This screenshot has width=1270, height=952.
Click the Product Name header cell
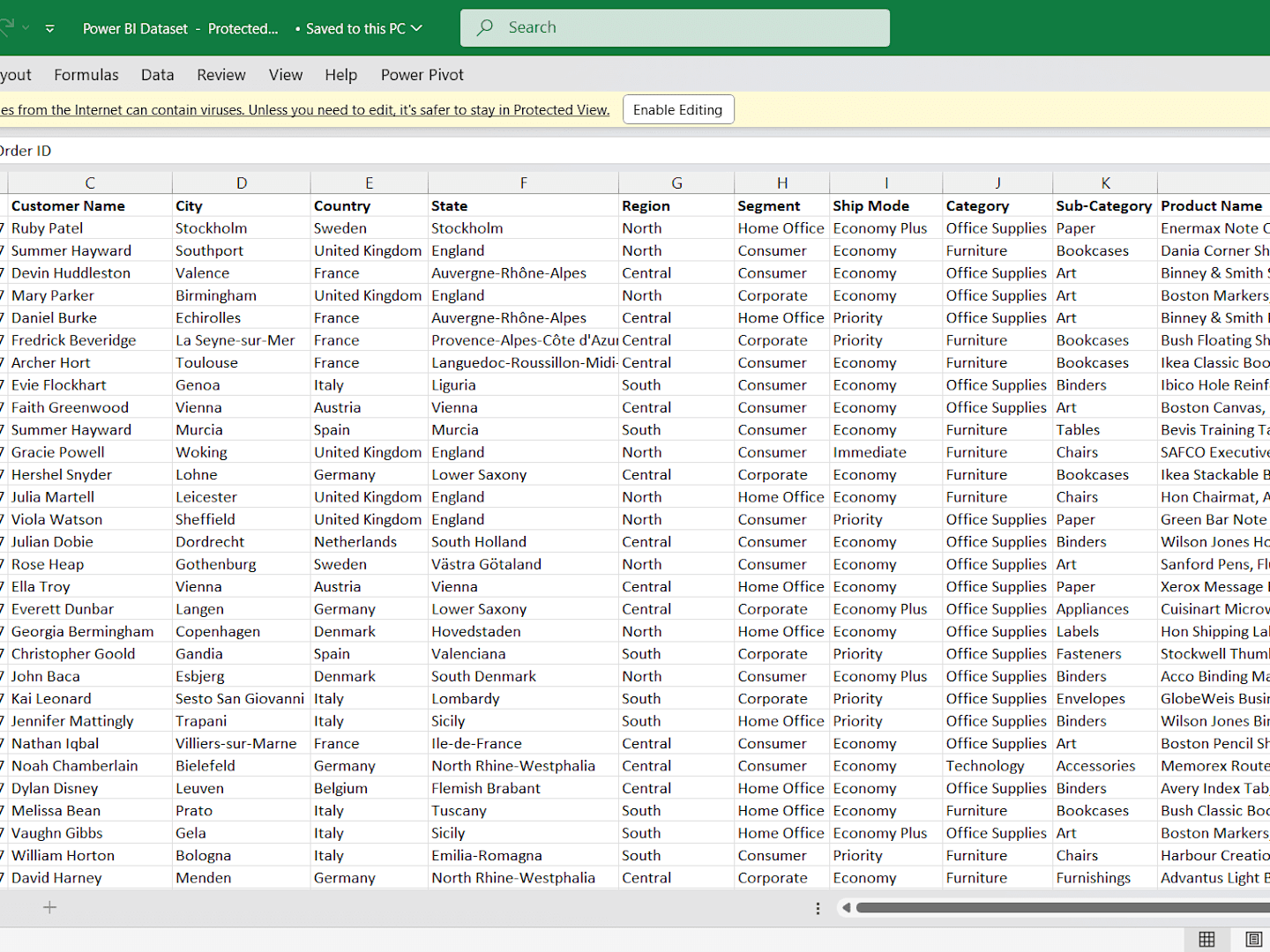click(x=1214, y=205)
